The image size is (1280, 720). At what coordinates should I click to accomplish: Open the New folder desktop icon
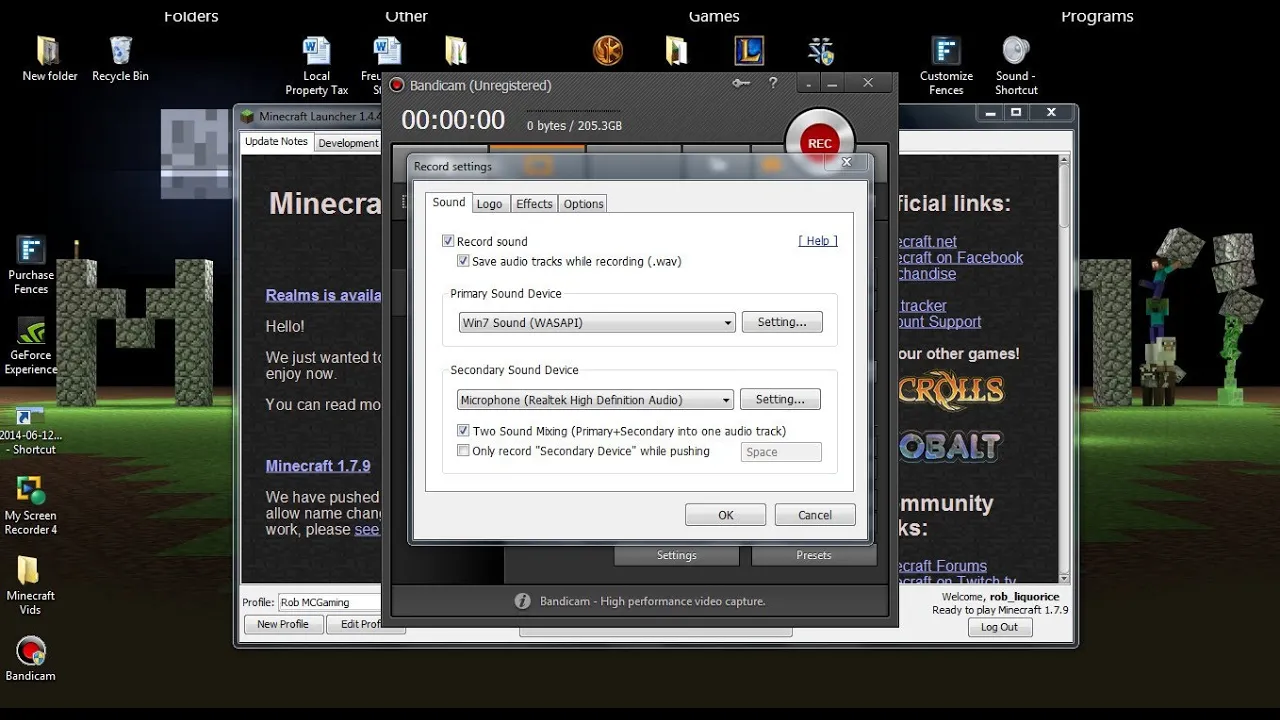(49, 59)
